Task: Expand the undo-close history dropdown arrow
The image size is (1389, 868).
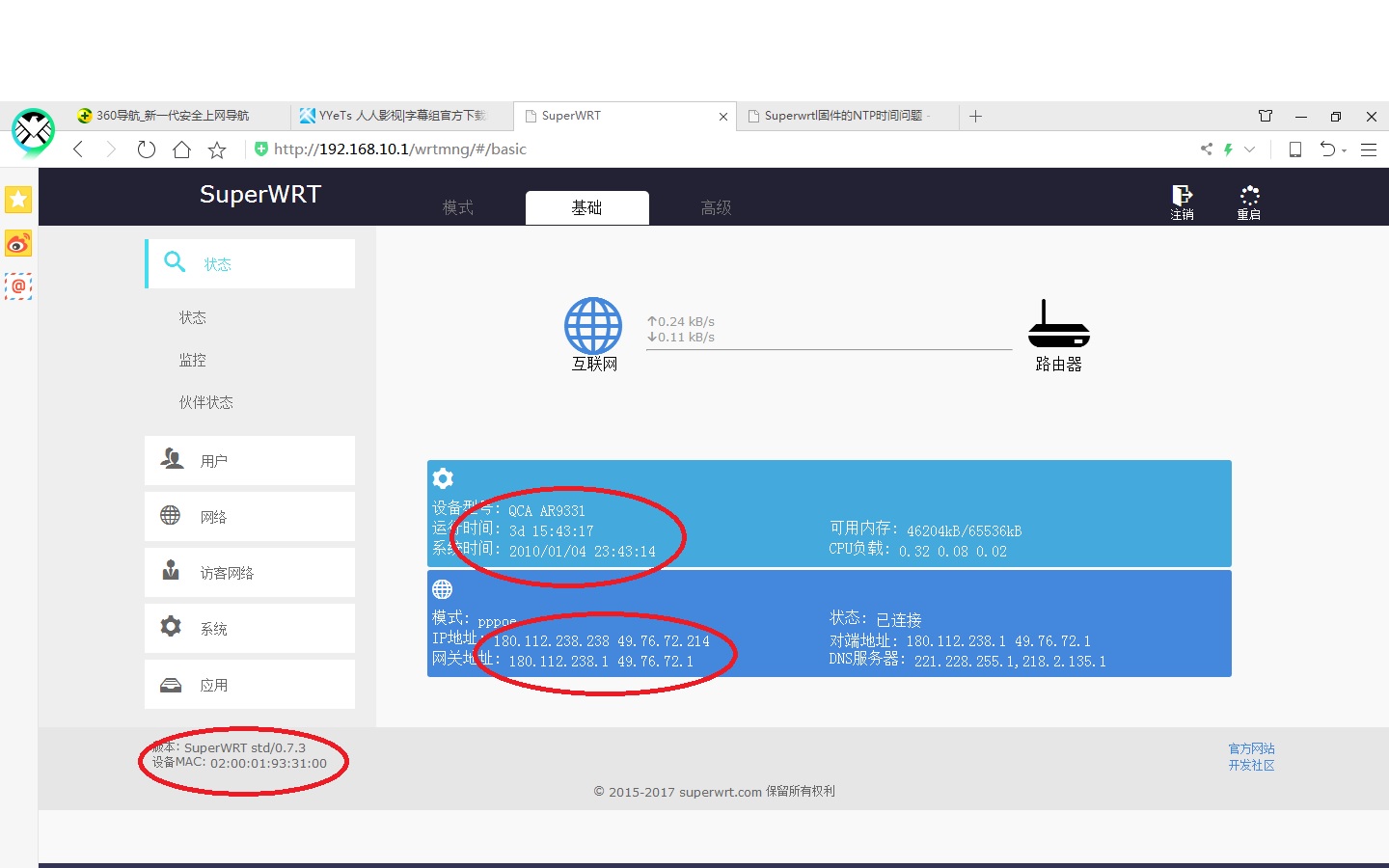Action: pyautogui.click(x=1344, y=150)
